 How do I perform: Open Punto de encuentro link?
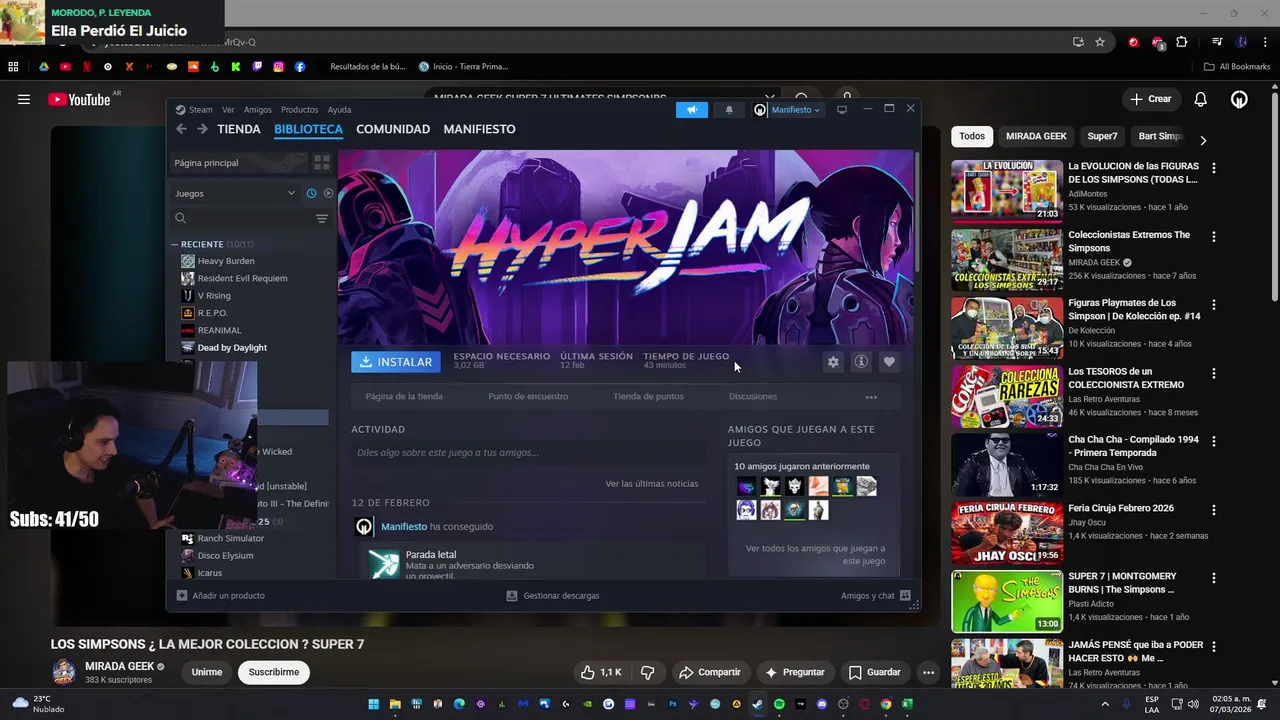pos(528,397)
